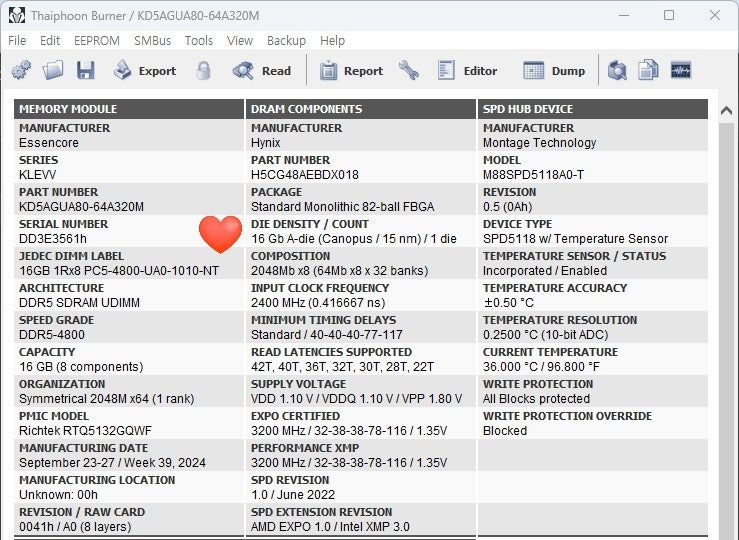Image resolution: width=739 pixels, height=540 pixels.
Task: Open the Editor view
Action: [x=467, y=71]
